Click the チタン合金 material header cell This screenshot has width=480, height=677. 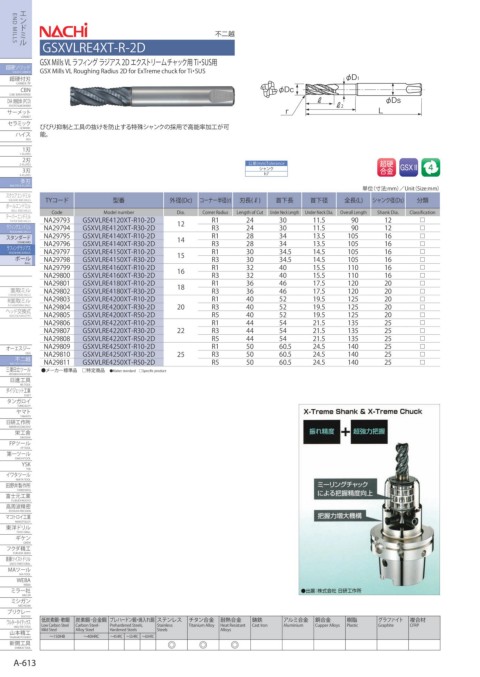(203, 625)
